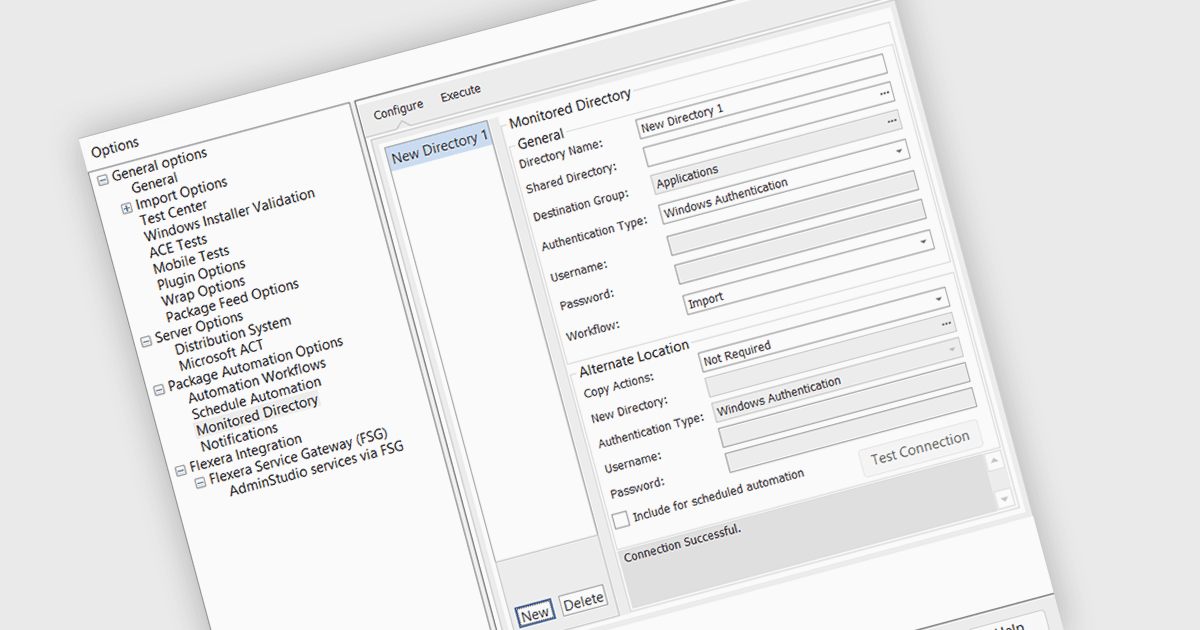The height and width of the screenshot is (630, 1200).
Task: Select Windows Installer Validation
Action: coord(229,214)
